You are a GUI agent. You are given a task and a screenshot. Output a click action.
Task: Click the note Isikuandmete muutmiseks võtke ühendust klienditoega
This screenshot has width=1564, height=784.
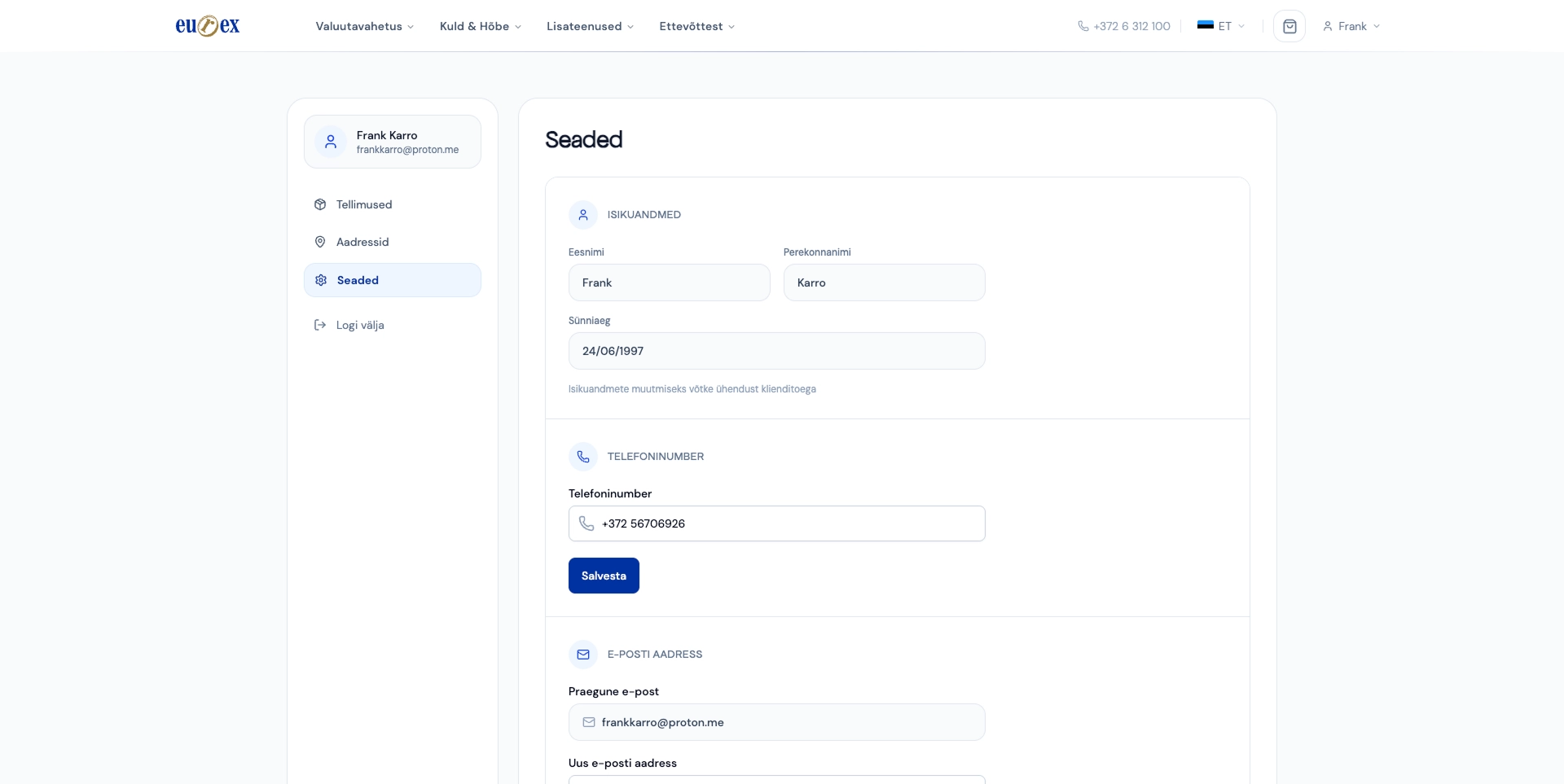pyautogui.click(x=692, y=389)
